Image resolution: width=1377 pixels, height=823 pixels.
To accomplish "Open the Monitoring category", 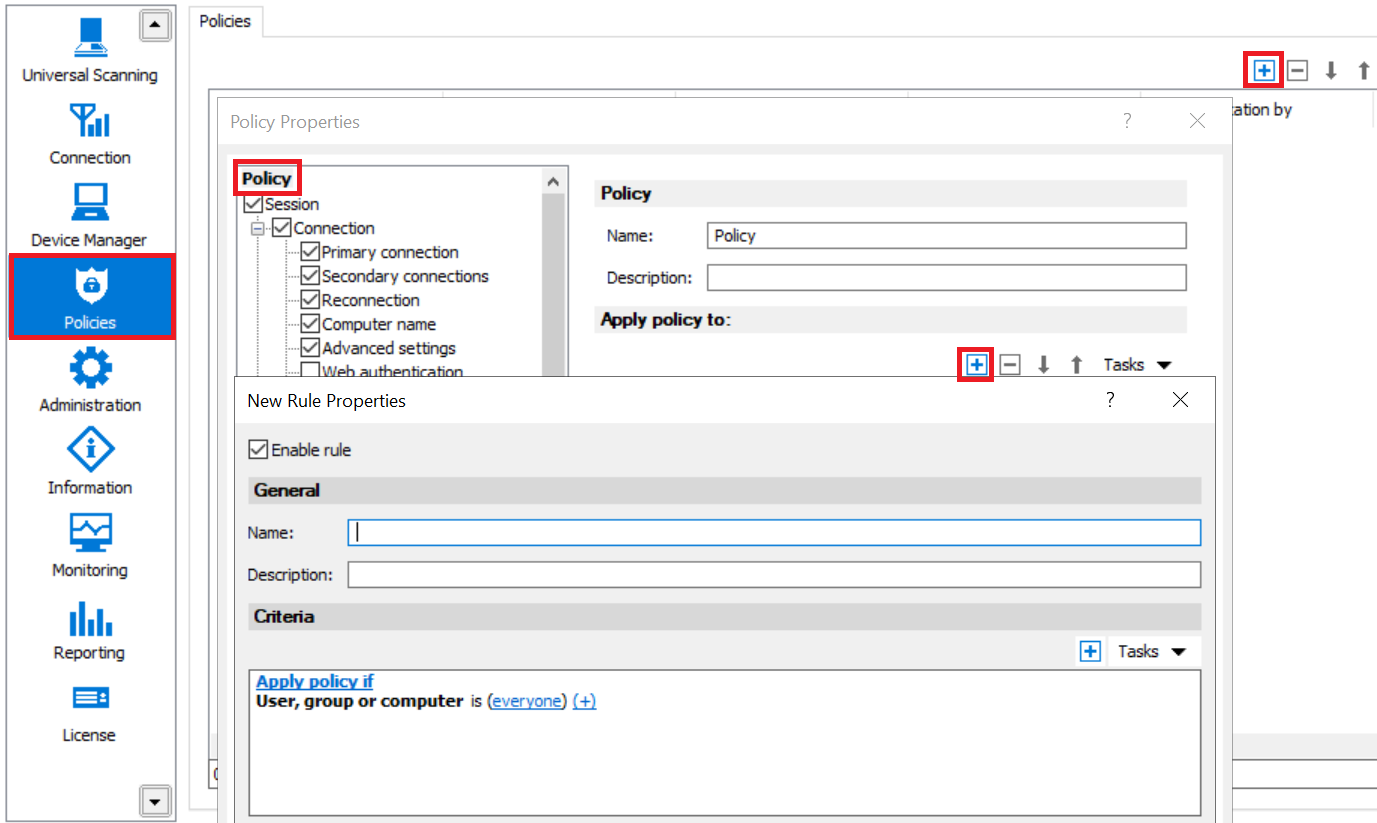I will [90, 544].
